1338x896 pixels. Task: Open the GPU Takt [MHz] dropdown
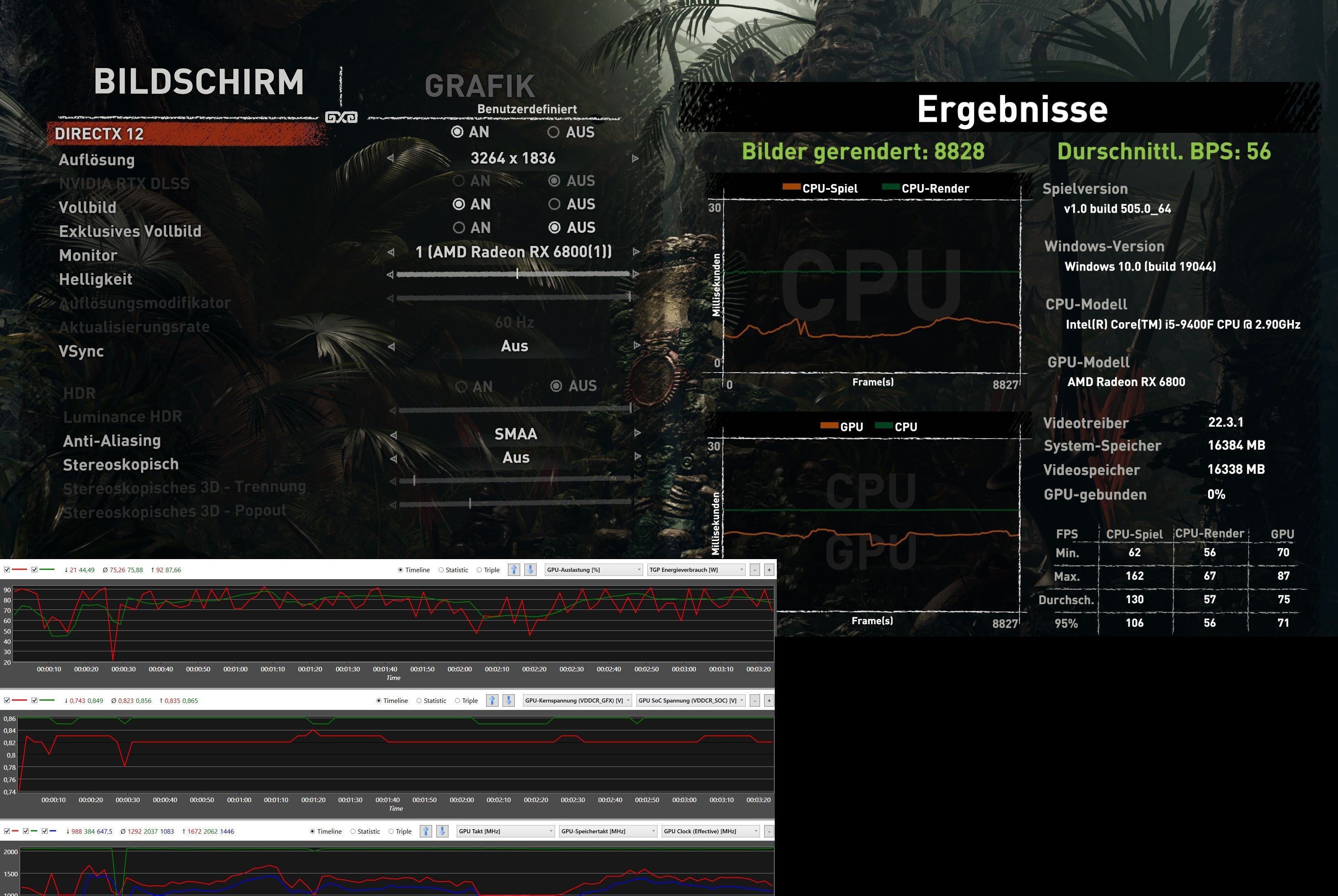pyautogui.click(x=505, y=831)
